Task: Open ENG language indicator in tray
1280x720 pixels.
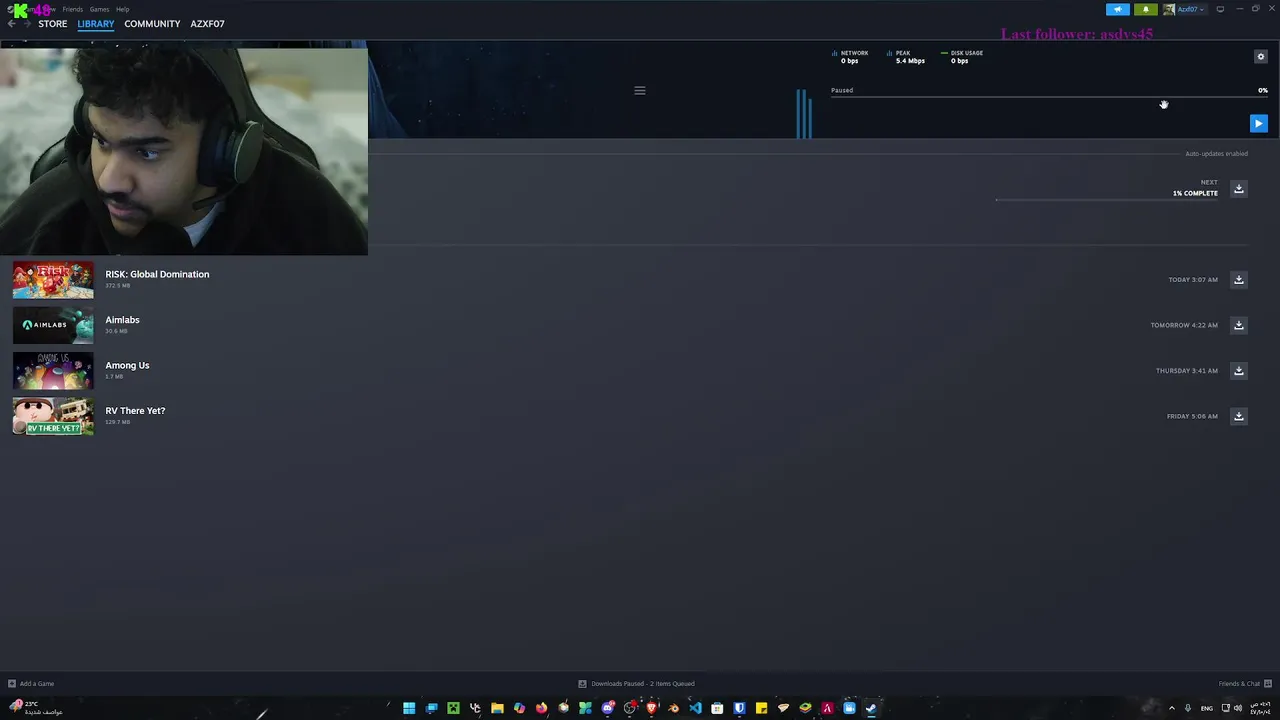Action: 1207,708
